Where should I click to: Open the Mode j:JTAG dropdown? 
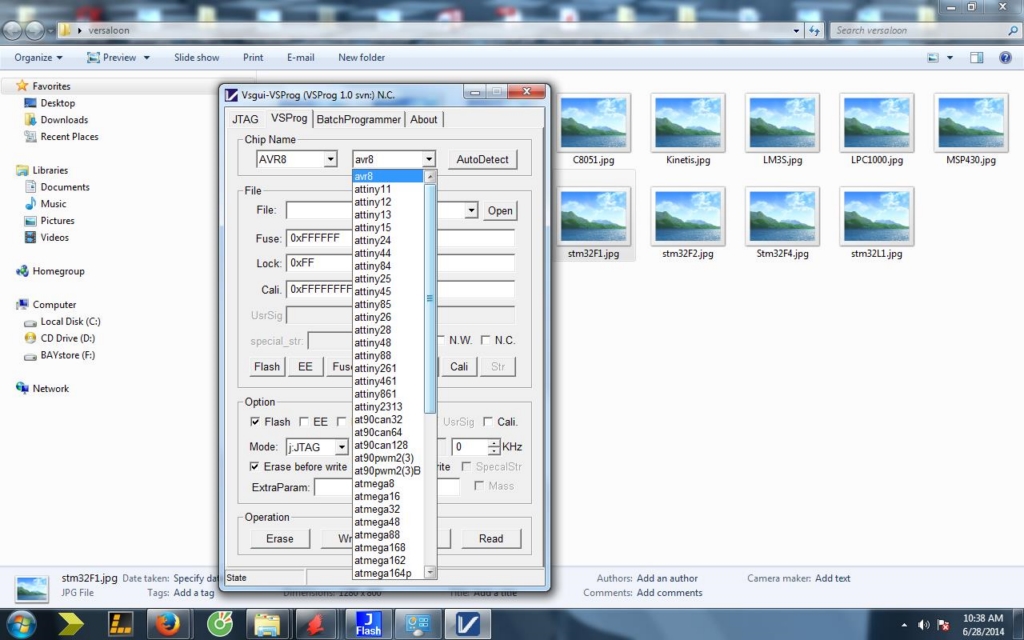pyautogui.click(x=341, y=447)
